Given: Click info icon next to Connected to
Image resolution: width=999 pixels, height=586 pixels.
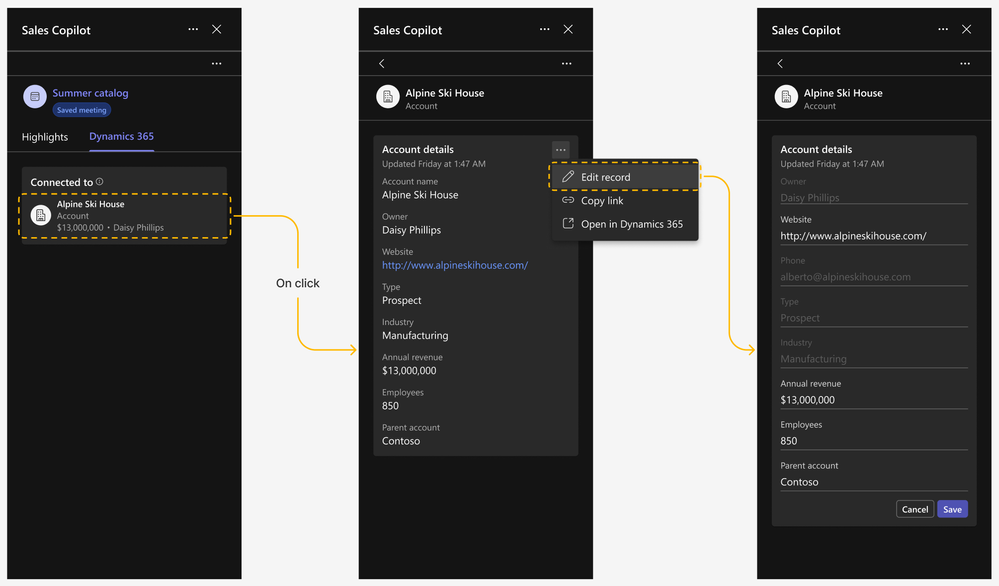Looking at the screenshot, I should (x=99, y=182).
